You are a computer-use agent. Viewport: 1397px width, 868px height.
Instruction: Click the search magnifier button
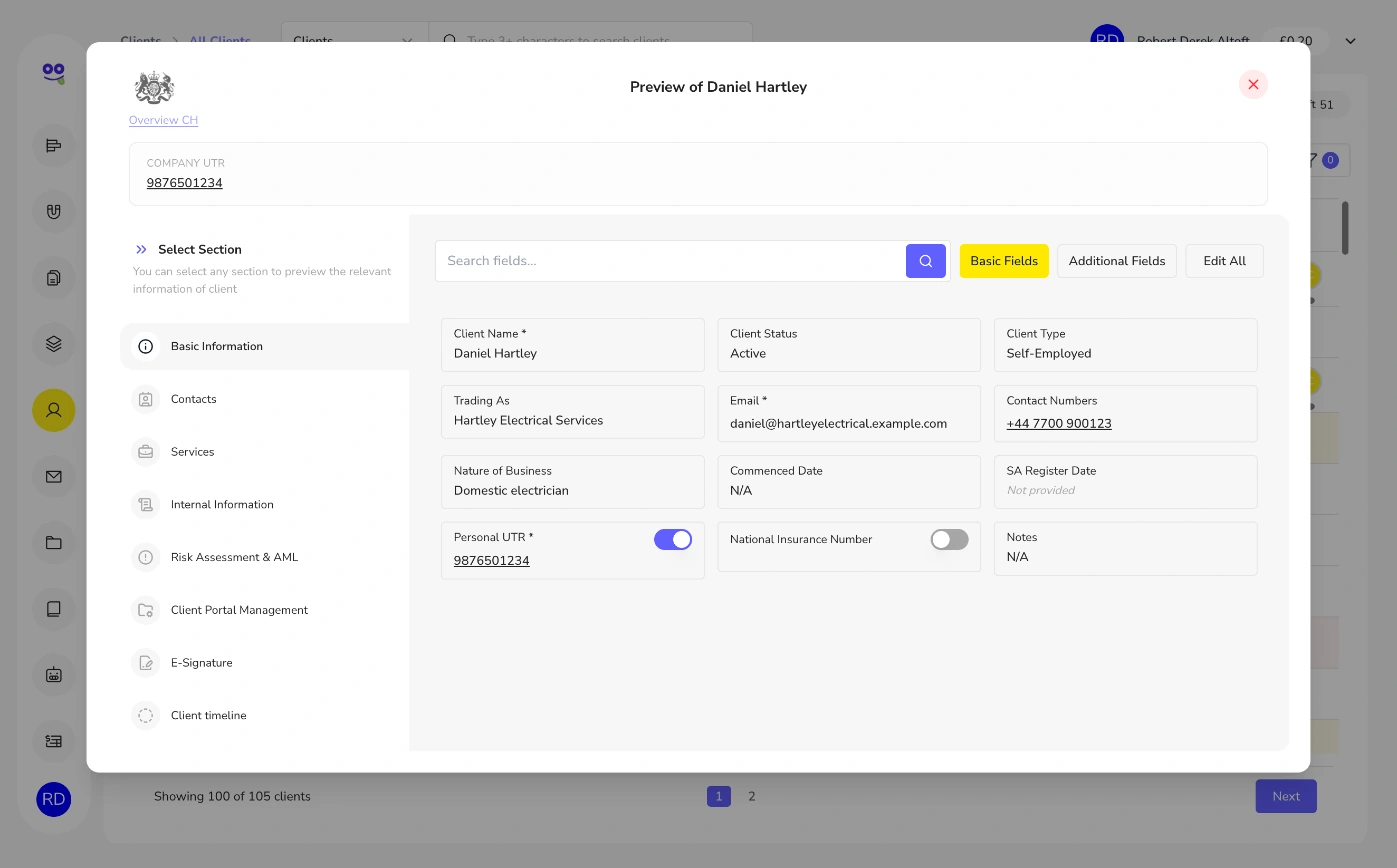(x=925, y=261)
